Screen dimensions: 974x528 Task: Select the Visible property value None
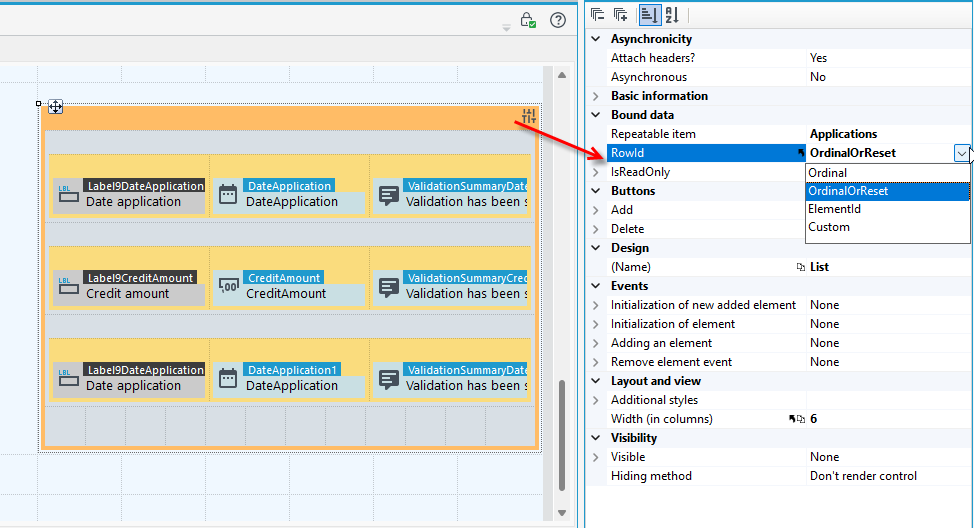[824, 457]
